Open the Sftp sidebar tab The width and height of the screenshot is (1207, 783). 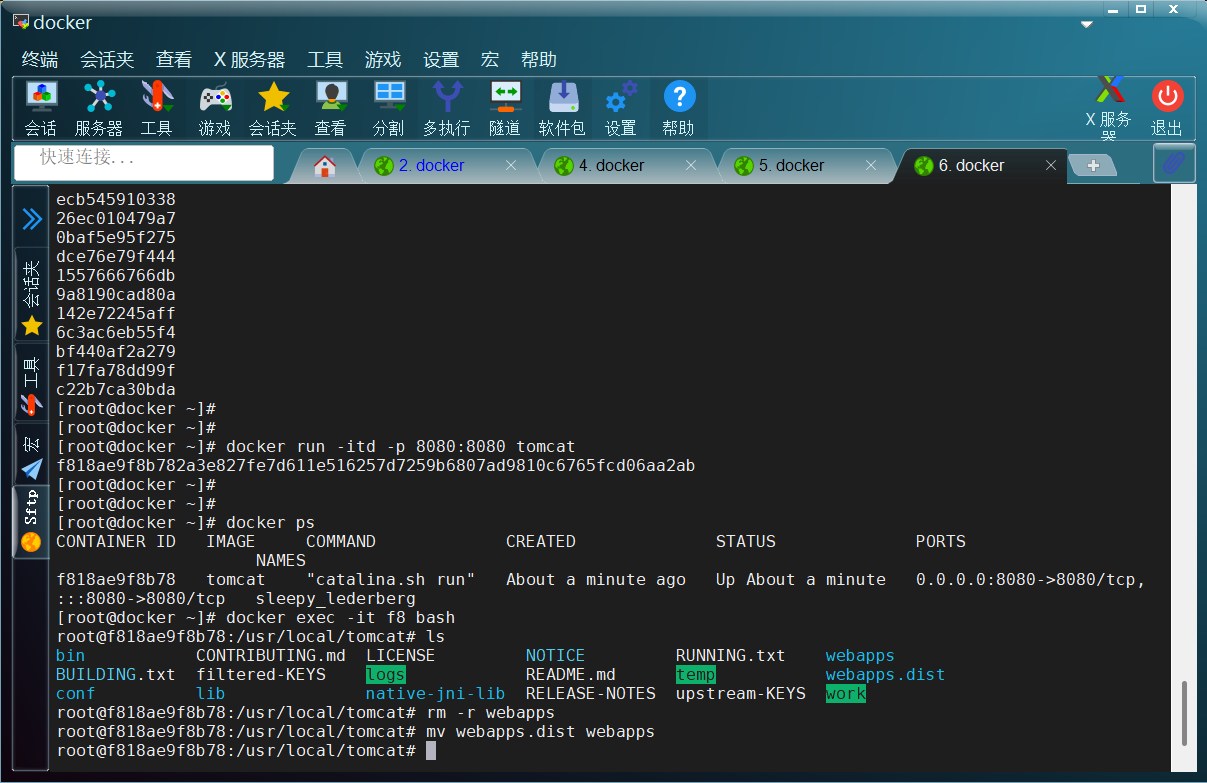[x=32, y=521]
